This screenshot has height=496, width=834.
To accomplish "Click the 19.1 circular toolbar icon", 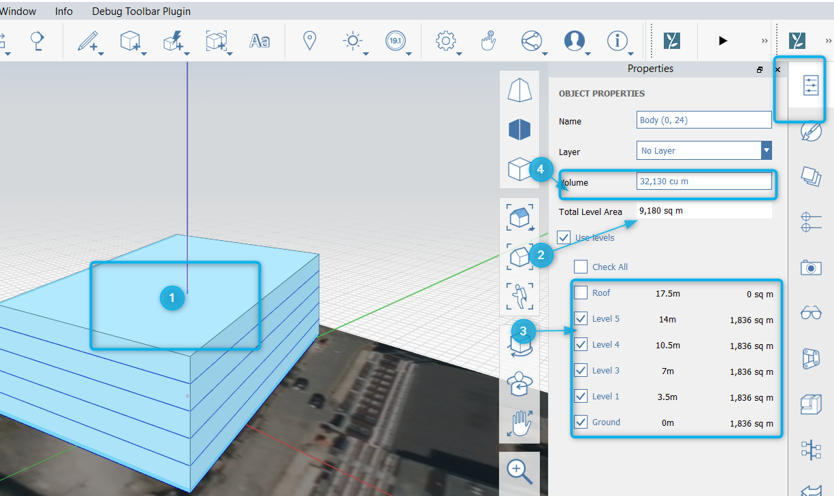I will (x=395, y=40).
